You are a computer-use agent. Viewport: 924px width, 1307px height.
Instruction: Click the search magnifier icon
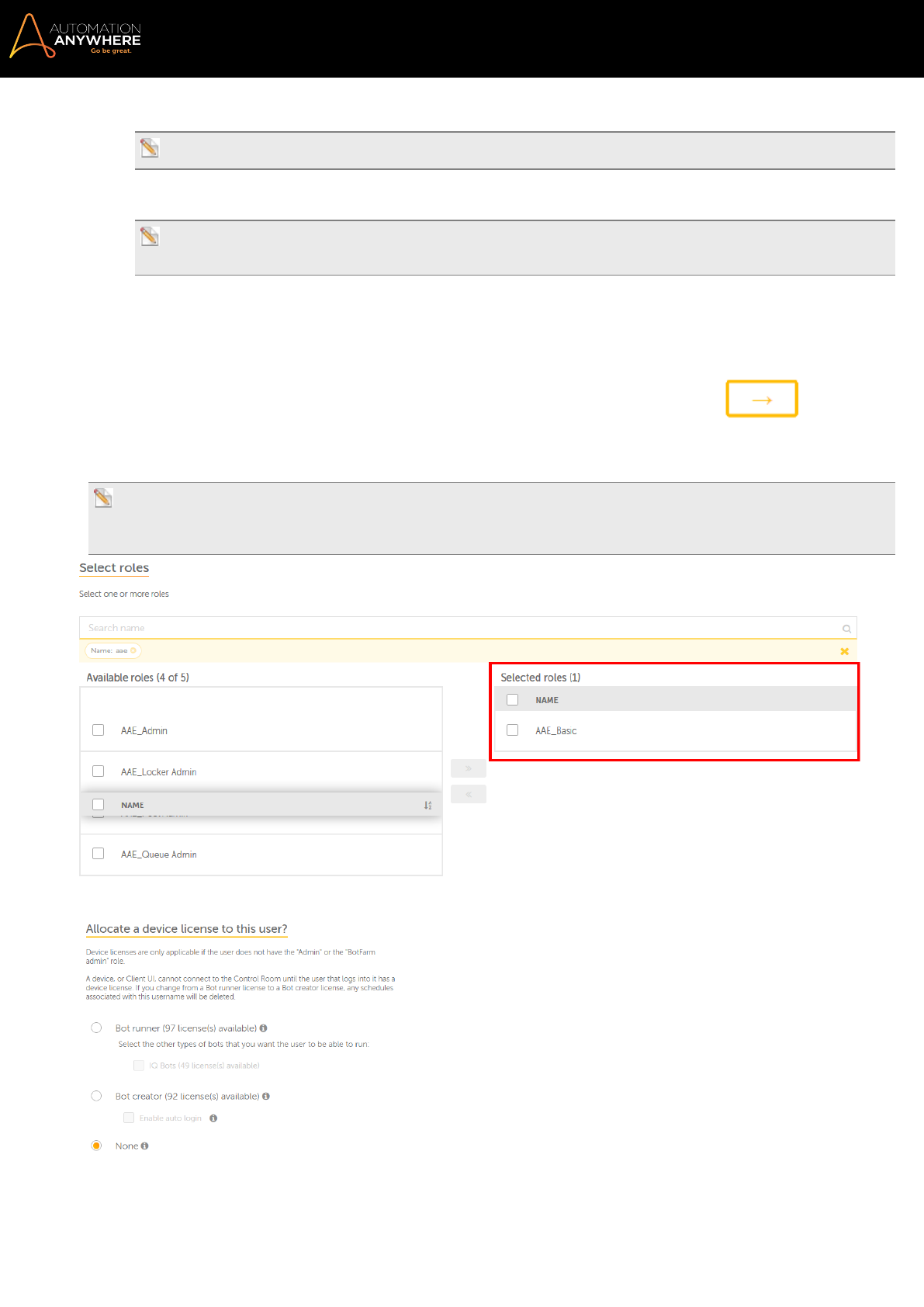pyautogui.click(x=846, y=629)
